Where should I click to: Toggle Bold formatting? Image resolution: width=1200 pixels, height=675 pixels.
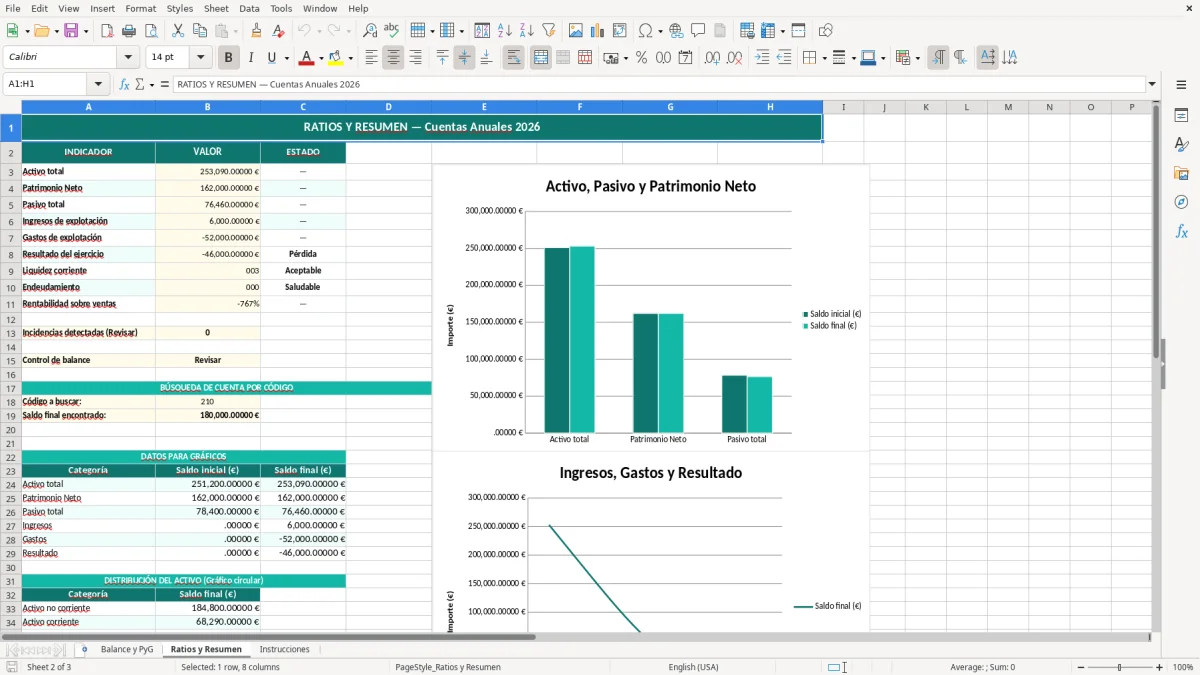click(228, 58)
